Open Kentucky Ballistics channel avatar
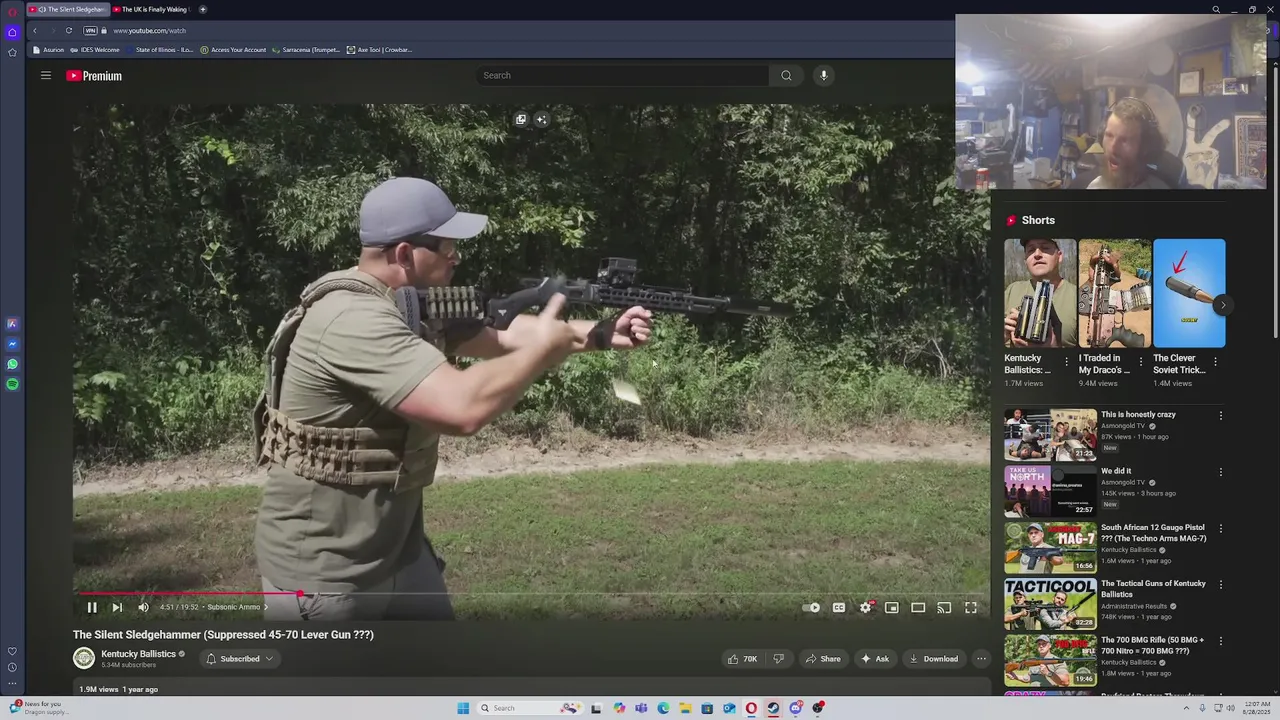 point(84,658)
